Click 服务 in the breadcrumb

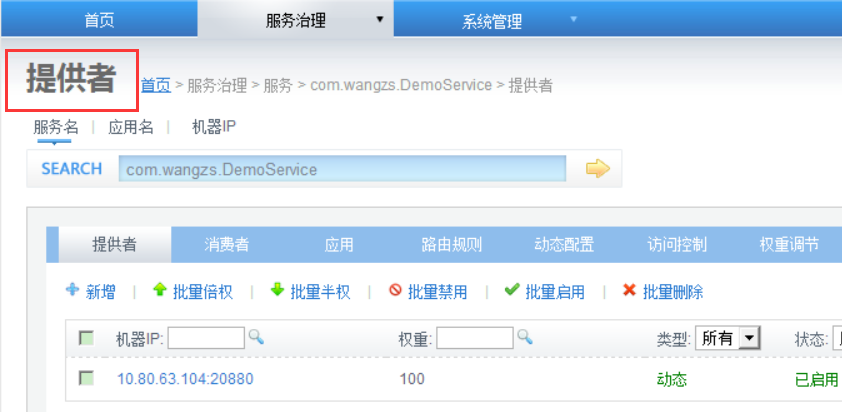click(278, 85)
